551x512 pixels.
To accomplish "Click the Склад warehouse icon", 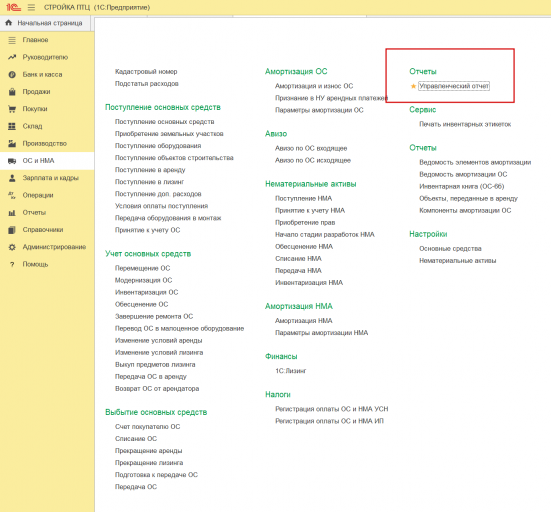I will (12, 126).
